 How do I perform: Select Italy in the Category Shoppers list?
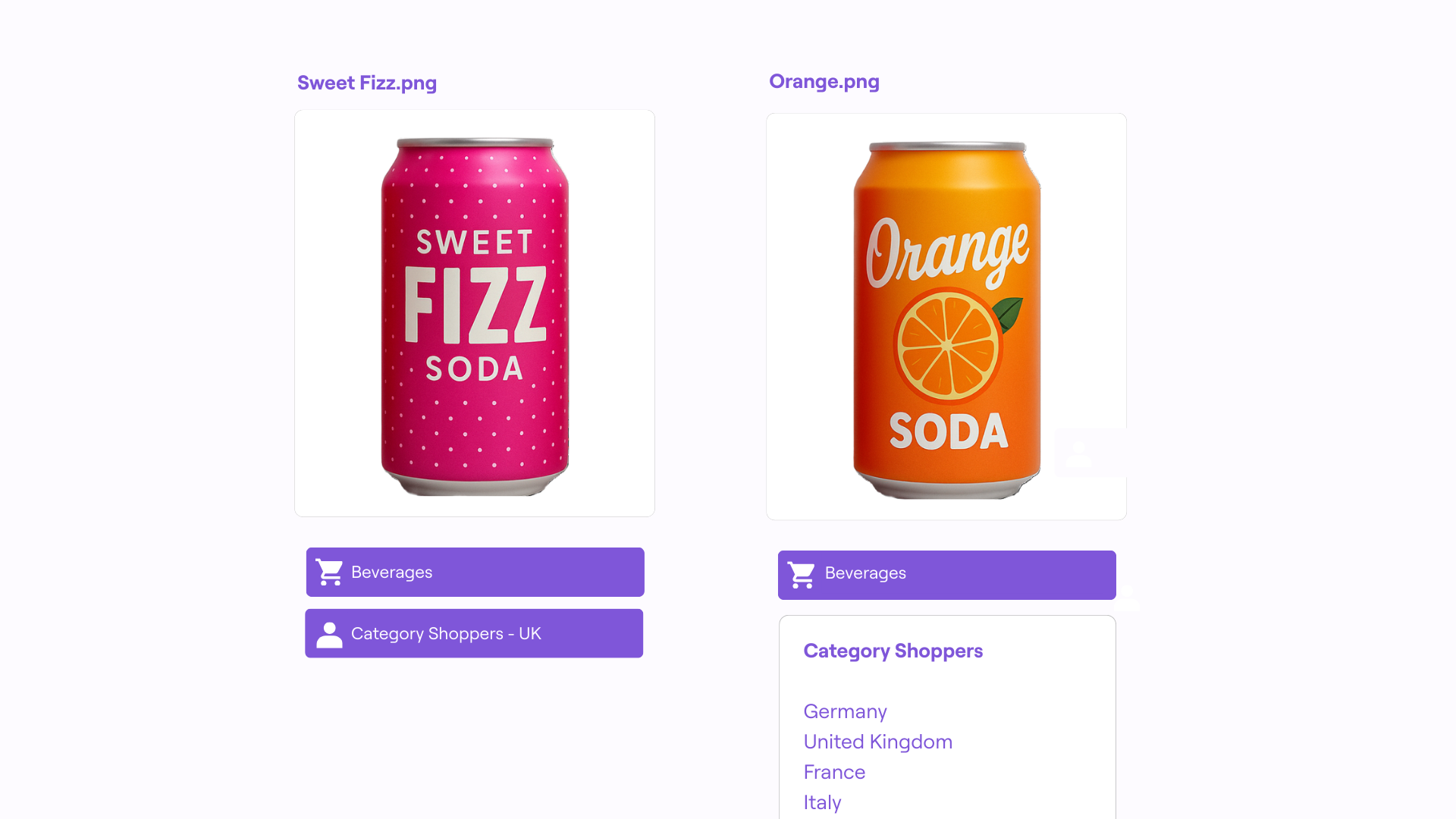coord(822,802)
